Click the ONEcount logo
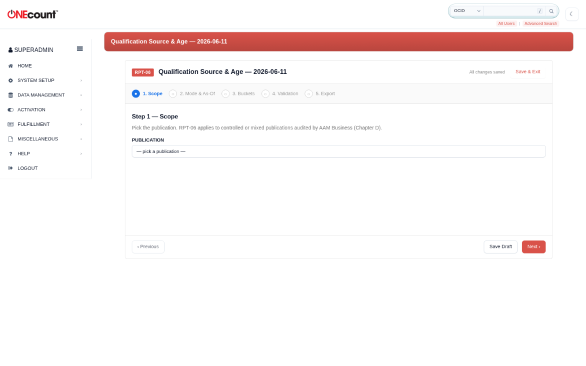This screenshot has height=366, width=586. 33,14
